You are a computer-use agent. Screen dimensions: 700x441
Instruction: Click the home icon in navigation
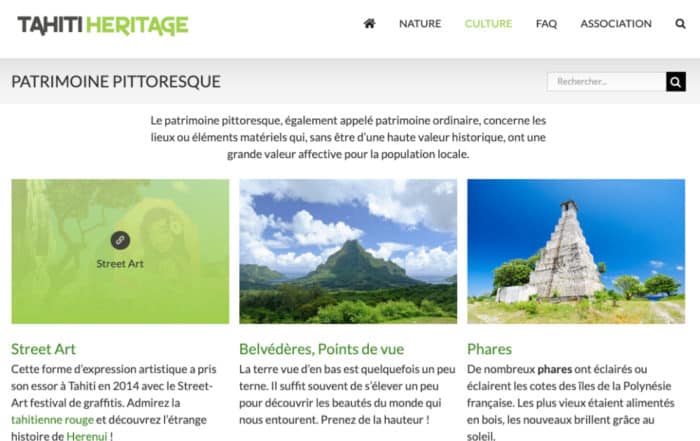coord(369,23)
